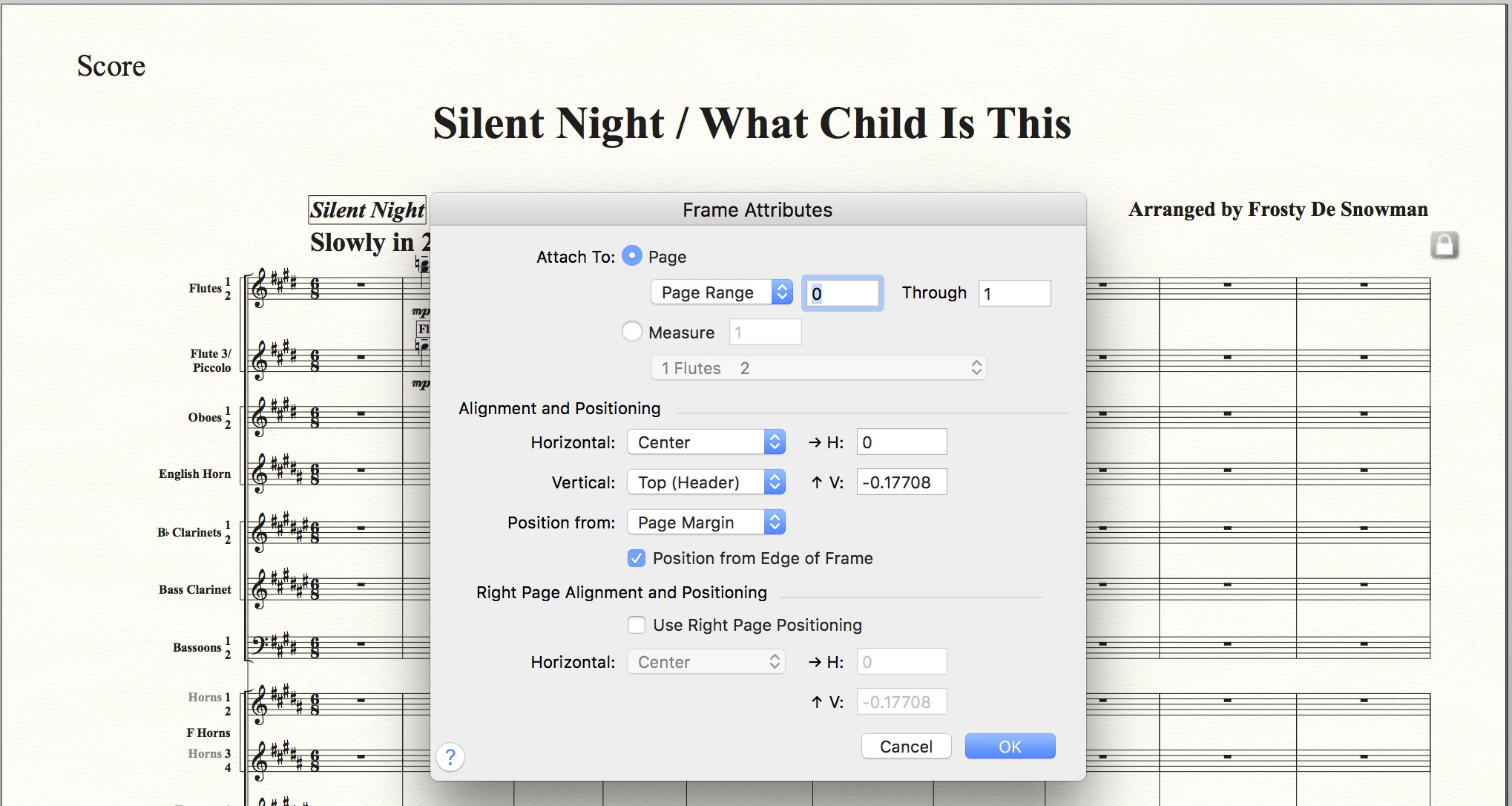Select the Measure attach radio button
Image resolution: width=1512 pixels, height=806 pixels.
[x=632, y=332]
